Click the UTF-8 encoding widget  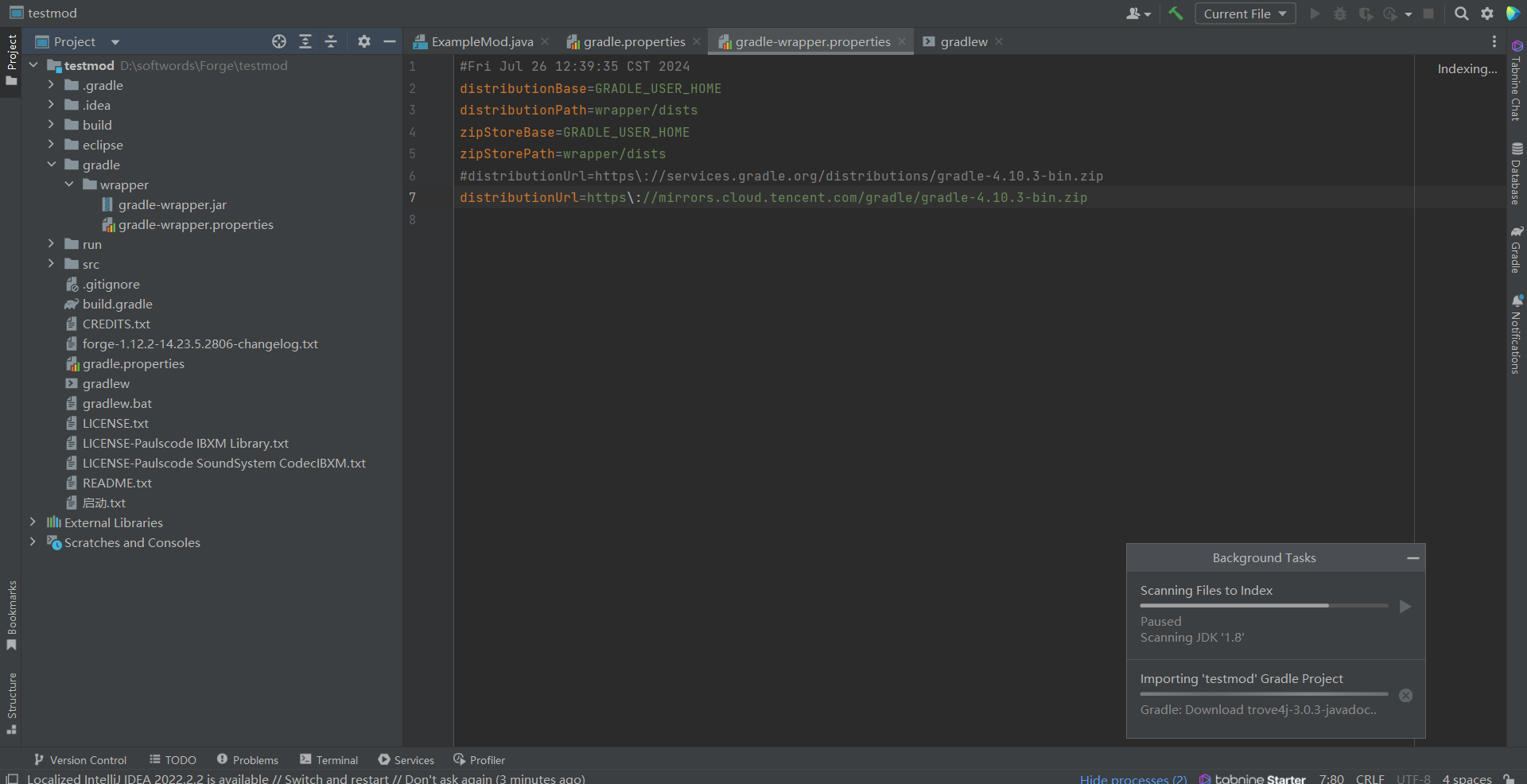pyautogui.click(x=1413, y=778)
